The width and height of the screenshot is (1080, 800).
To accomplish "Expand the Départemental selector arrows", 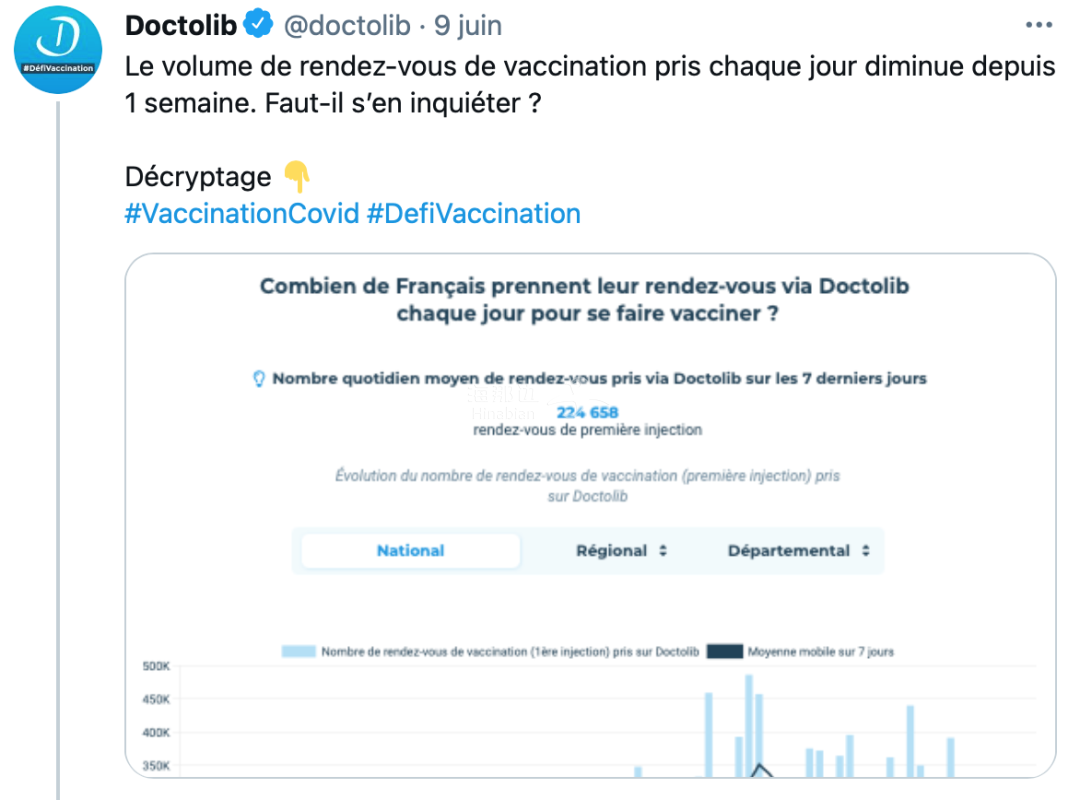I will [866, 551].
